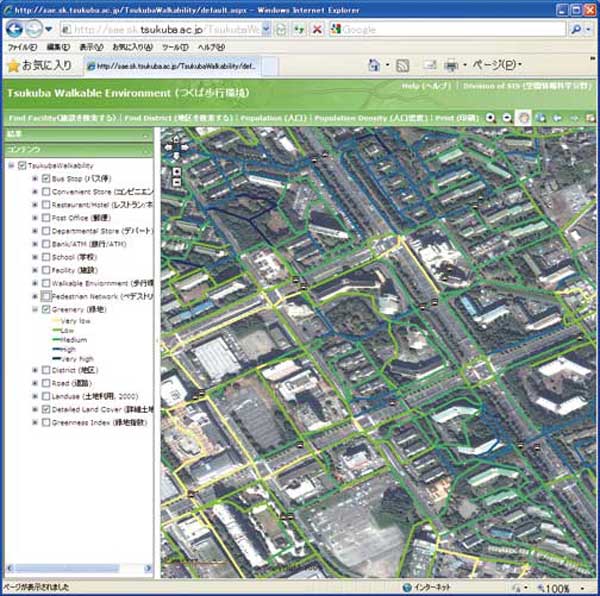This screenshot has width=600, height=596.
Task: Select the Zoom In map tool
Action: click(490, 118)
